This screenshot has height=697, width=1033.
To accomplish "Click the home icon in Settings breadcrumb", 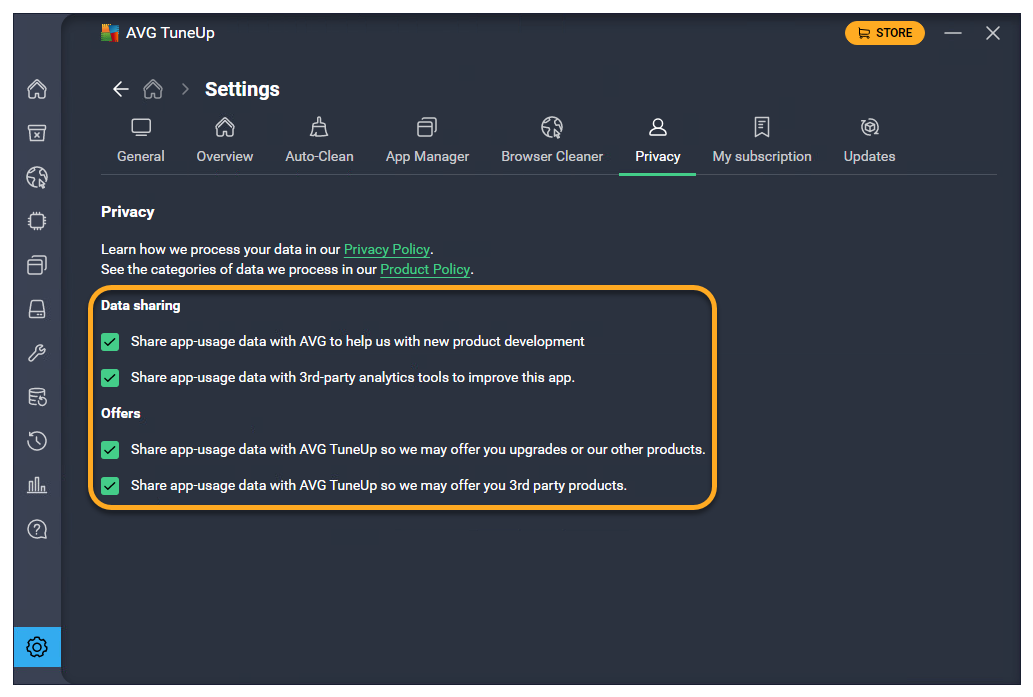I will point(153,89).
